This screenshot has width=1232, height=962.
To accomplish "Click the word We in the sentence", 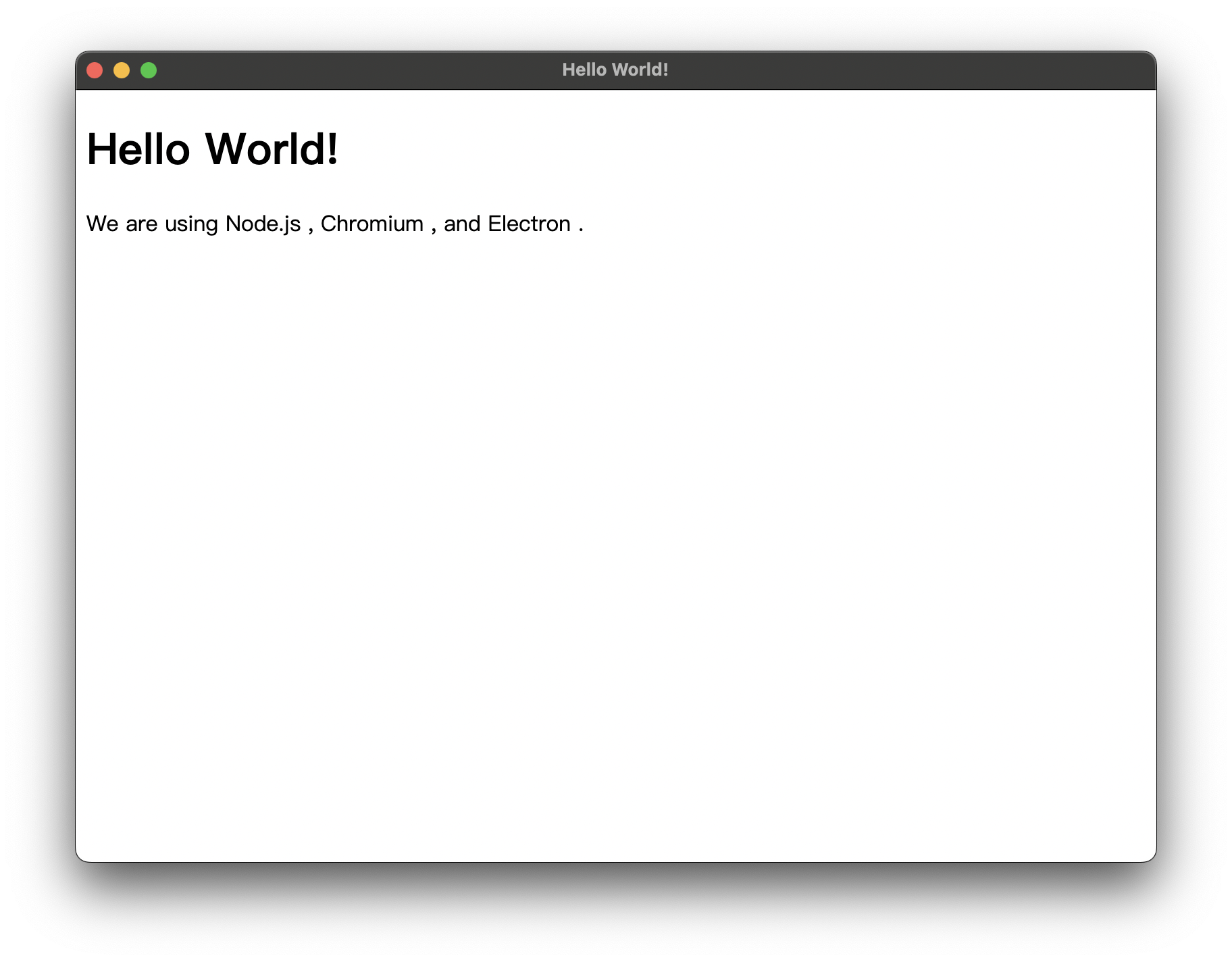I will (102, 223).
